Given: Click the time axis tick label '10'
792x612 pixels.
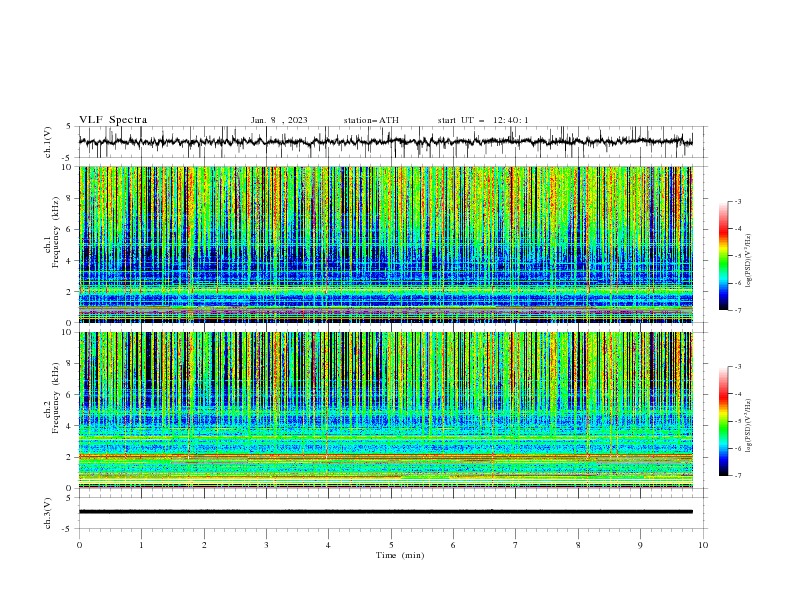Looking at the screenshot, I should point(703,545).
